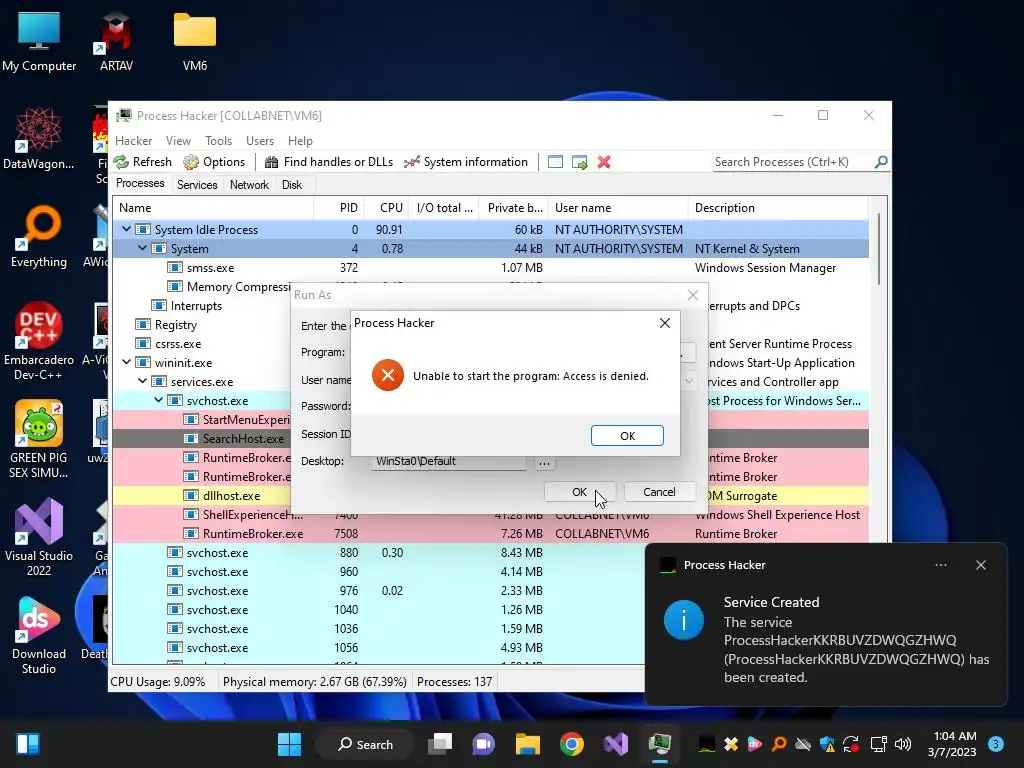
Task: Open the Hacker menu
Action: tap(133, 140)
